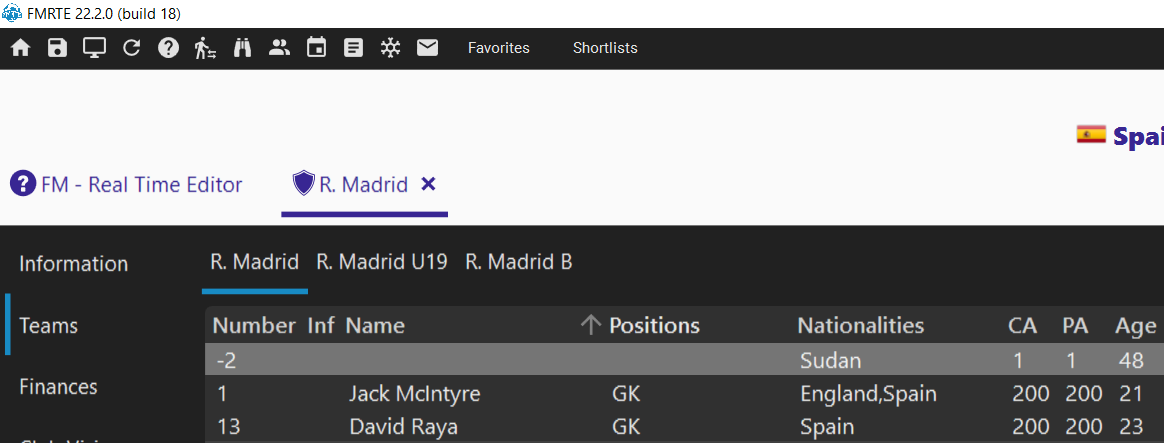
Task: Open the Help question mark icon
Action: [x=169, y=48]
